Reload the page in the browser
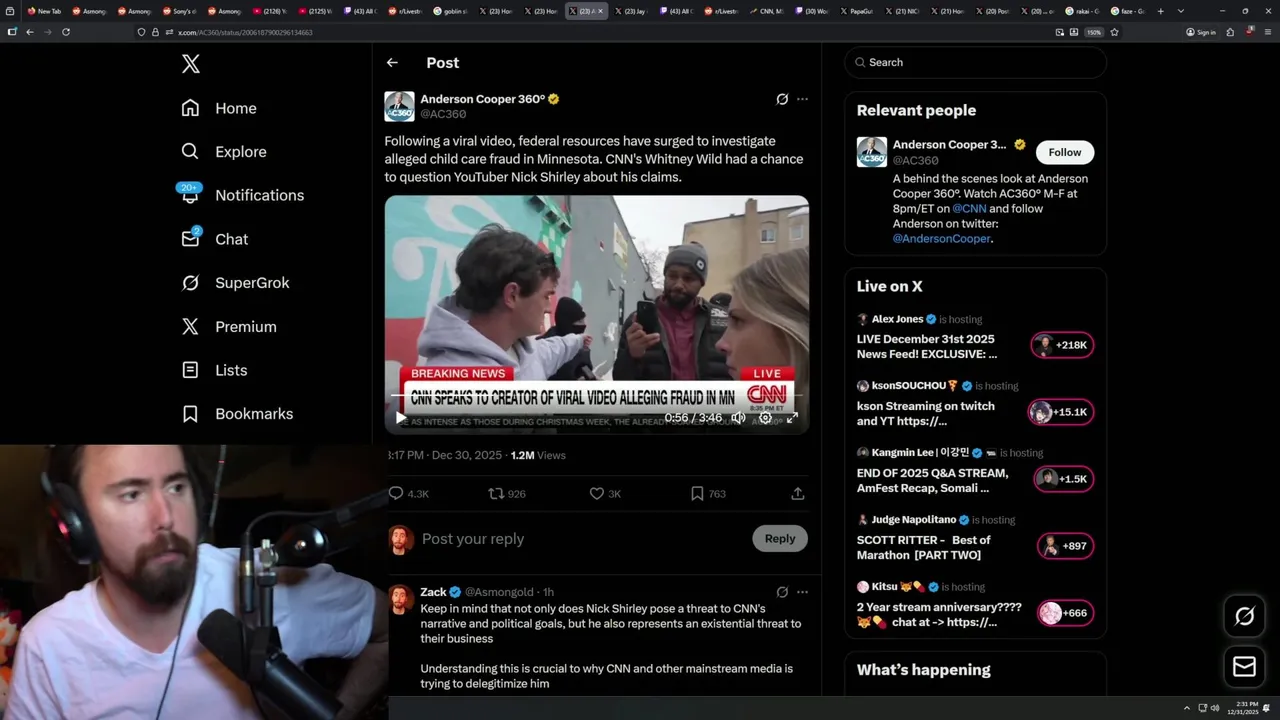 pyautogui.click(x=66, y=32)
